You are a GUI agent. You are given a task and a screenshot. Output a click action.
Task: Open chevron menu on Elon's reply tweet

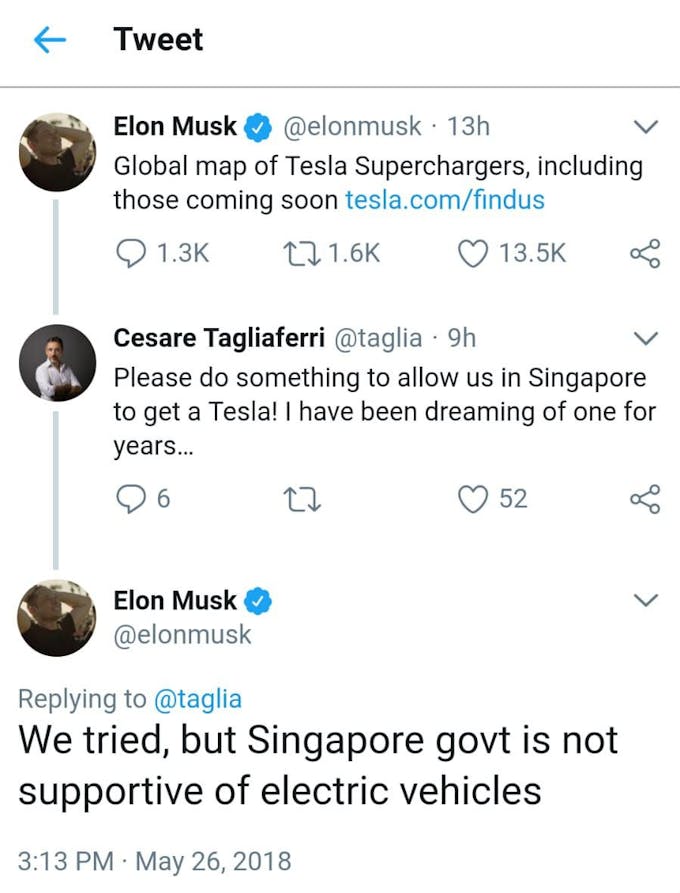[x=647, y=600]
